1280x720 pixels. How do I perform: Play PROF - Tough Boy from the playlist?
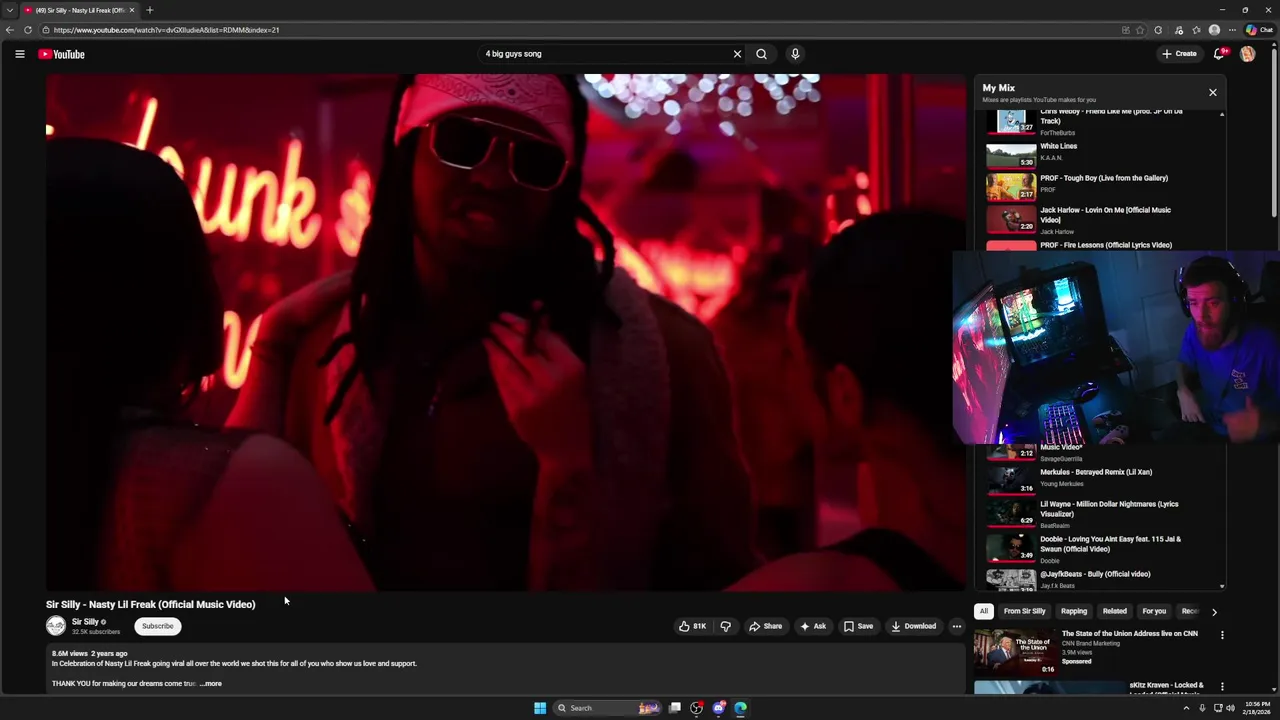[x=1100, y=186]
